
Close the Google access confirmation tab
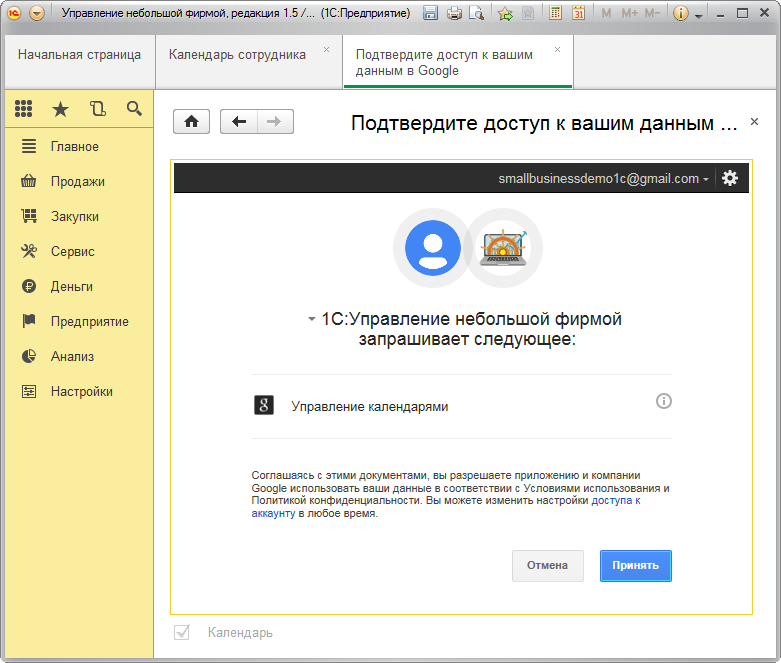[557, 49]
